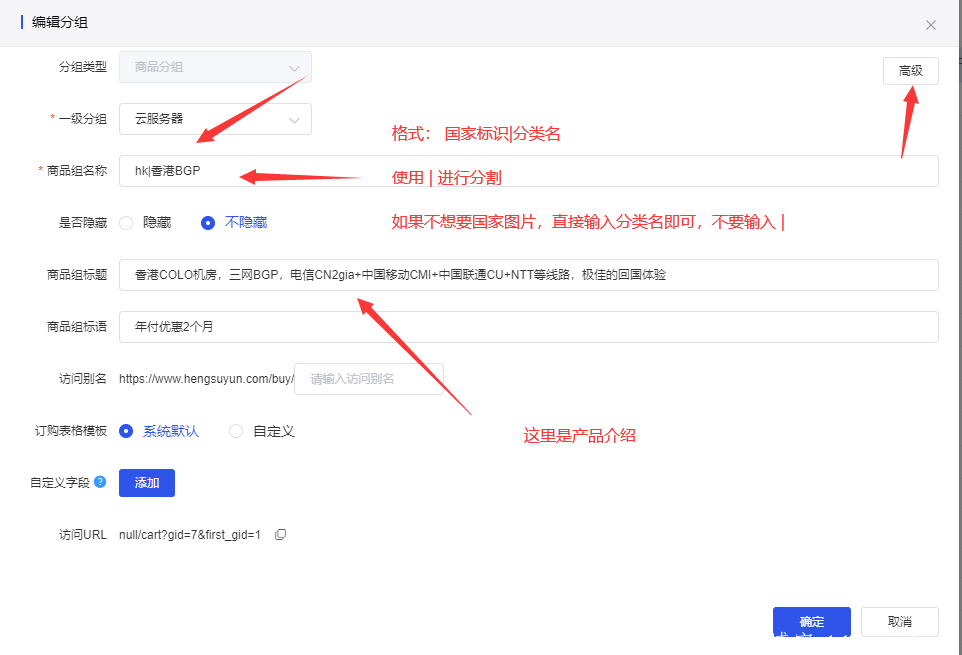
Task: Click the 分组类型 dropdown showing 商品分组
Action: pyautogui.click(x=215, y=67)
